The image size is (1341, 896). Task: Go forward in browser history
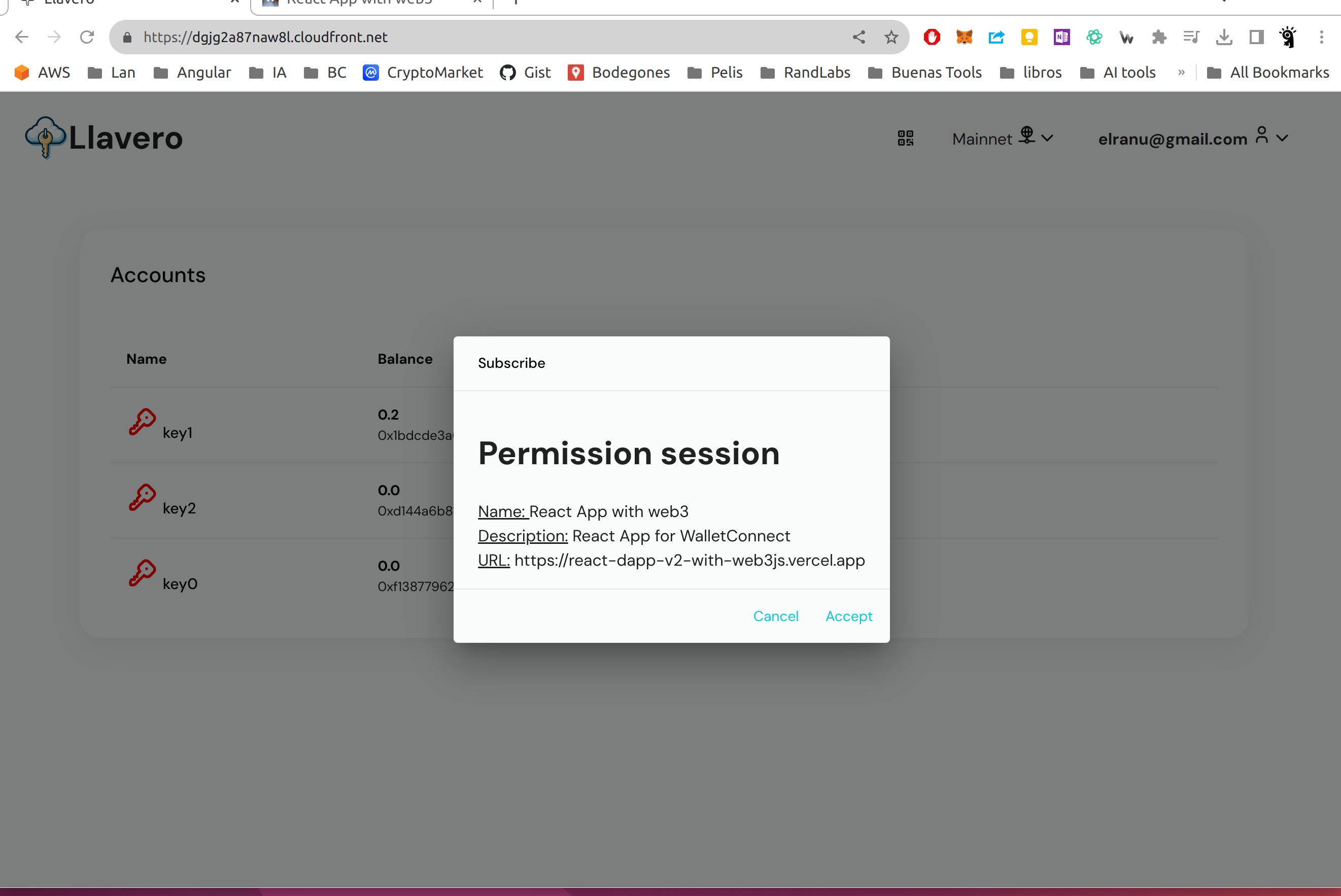(54, 37)
